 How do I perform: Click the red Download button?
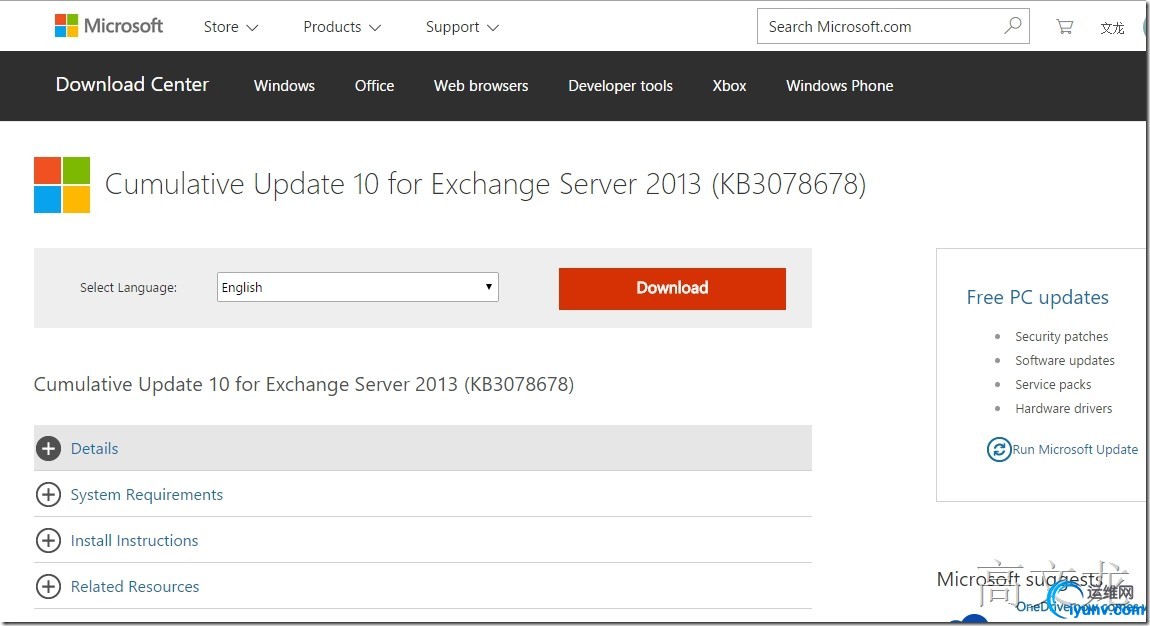(672, 288)
